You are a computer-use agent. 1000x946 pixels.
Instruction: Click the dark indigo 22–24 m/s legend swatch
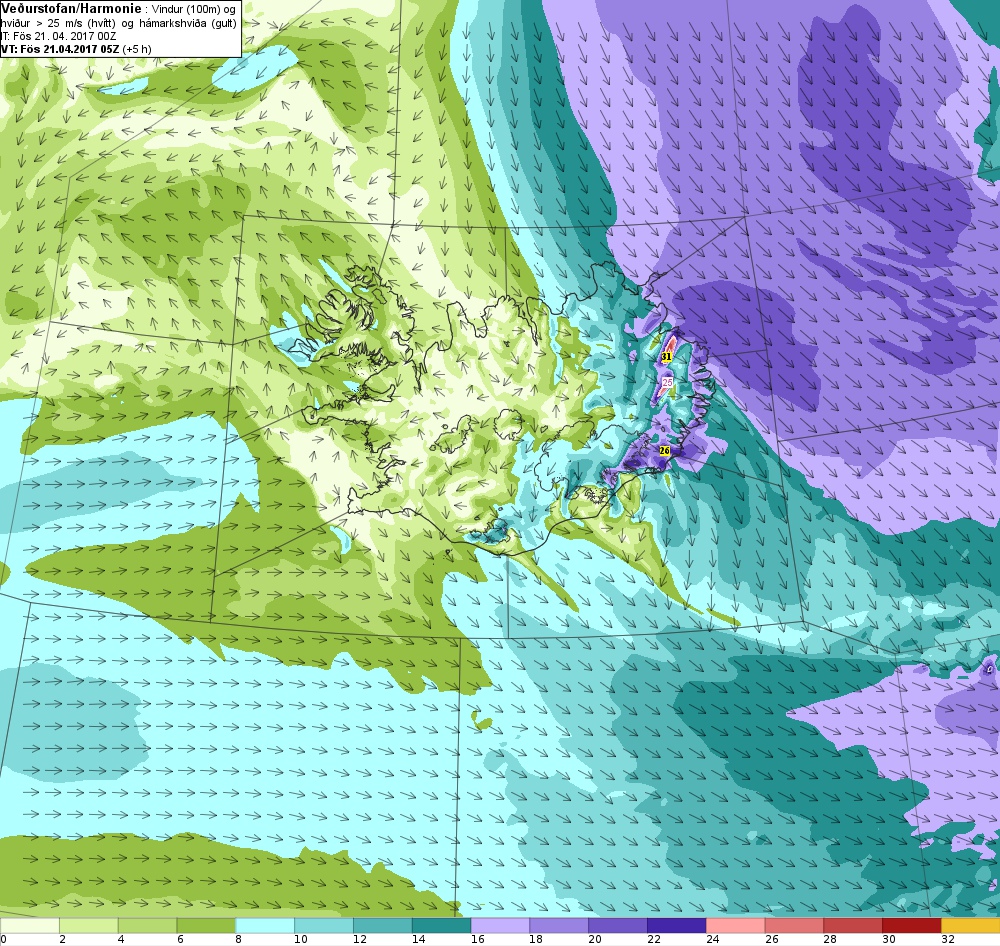(x=676, y=925)
